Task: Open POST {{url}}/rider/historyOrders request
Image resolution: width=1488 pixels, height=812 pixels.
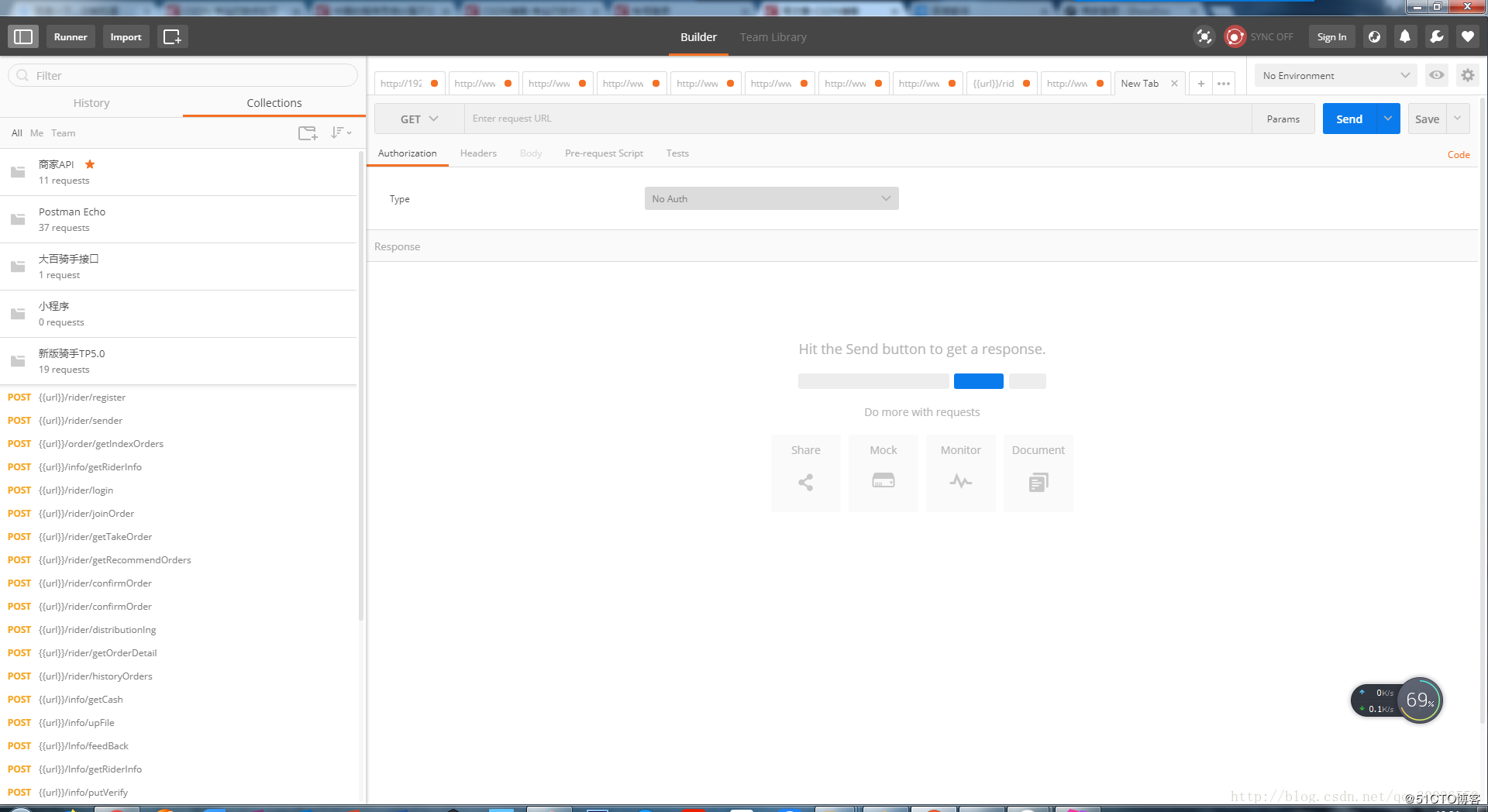Action: [178, 676]
